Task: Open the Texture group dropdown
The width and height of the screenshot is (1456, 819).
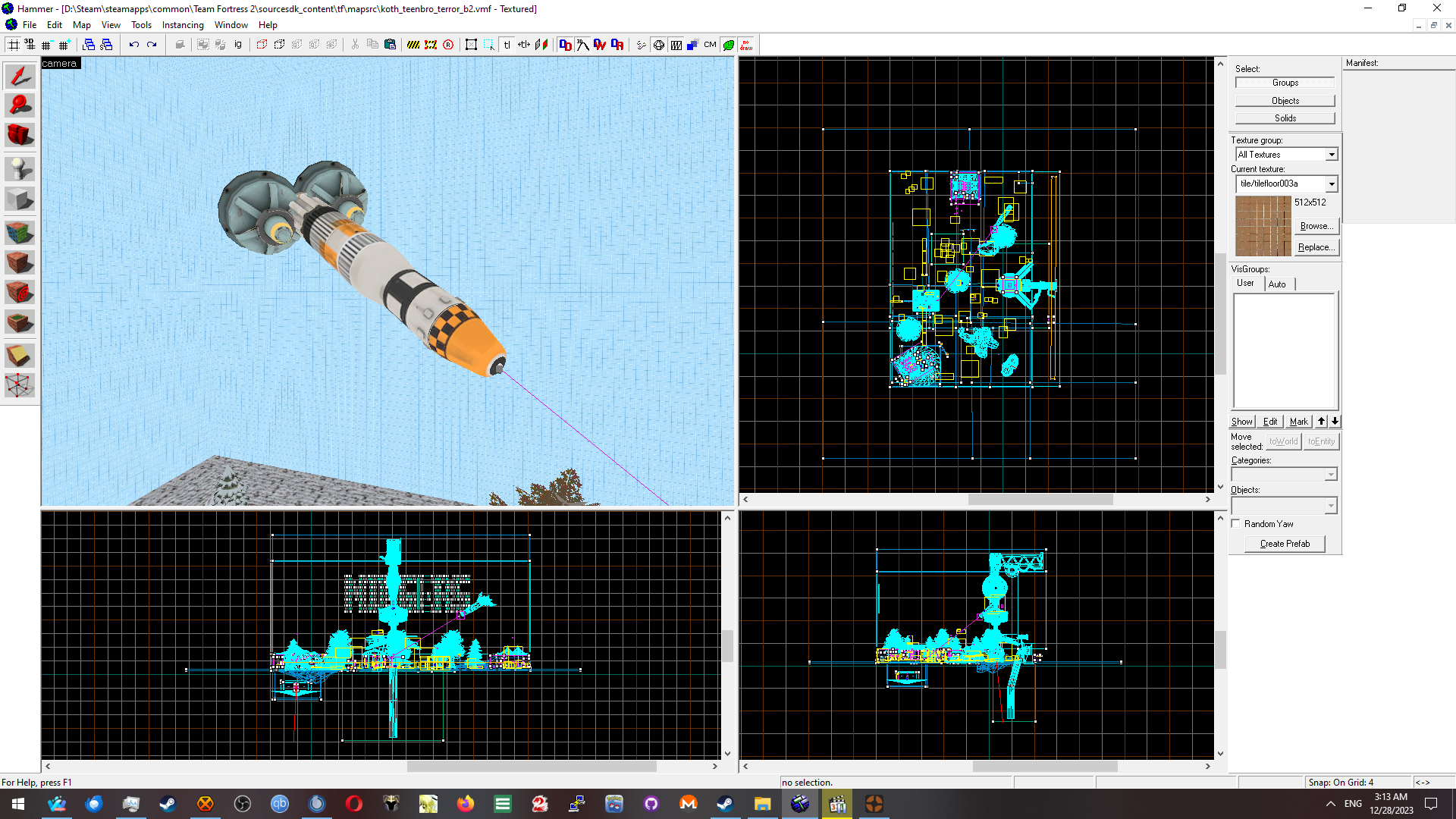Action: (x=1332, y=155)
